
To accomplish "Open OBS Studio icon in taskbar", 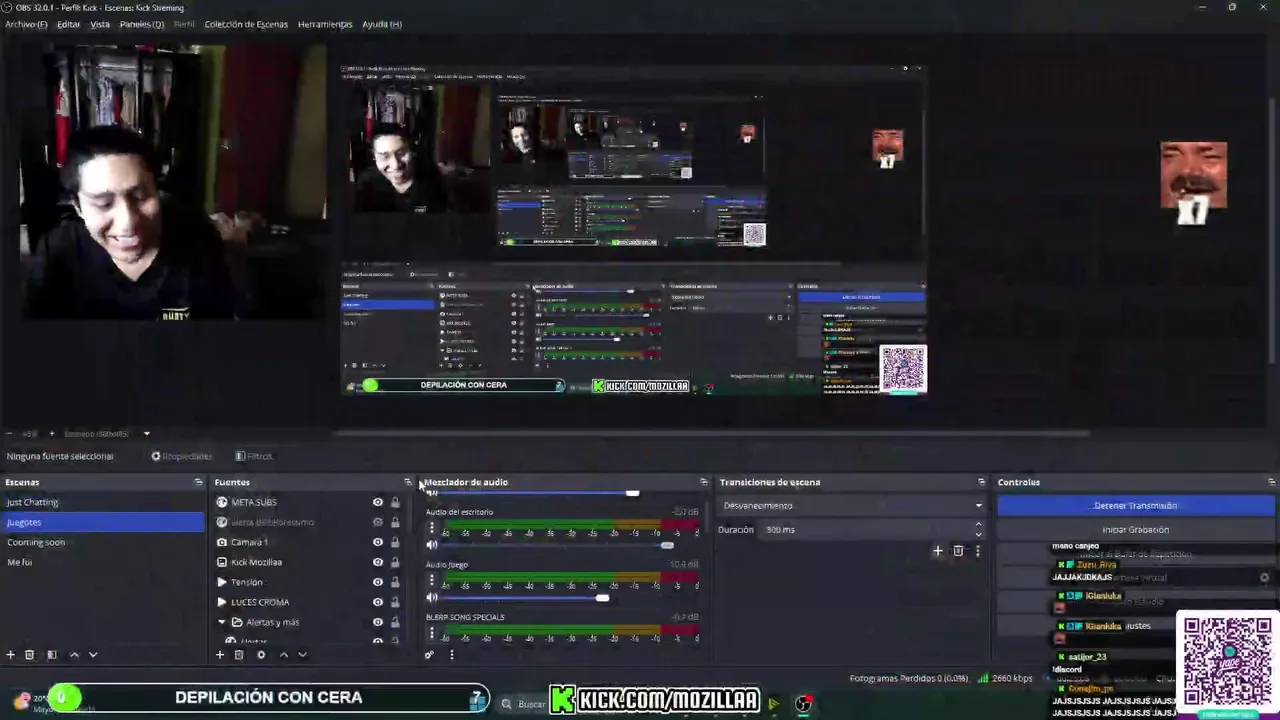I will [x=803, y=704].
